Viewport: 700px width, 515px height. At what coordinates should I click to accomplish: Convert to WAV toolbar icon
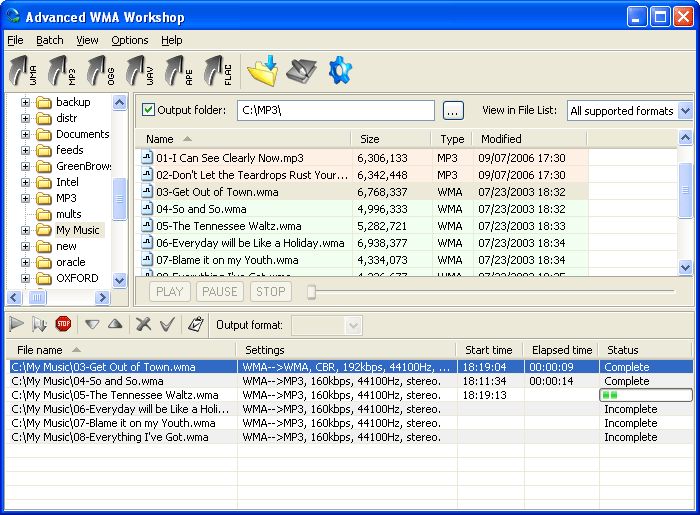(x=140, y=71)
